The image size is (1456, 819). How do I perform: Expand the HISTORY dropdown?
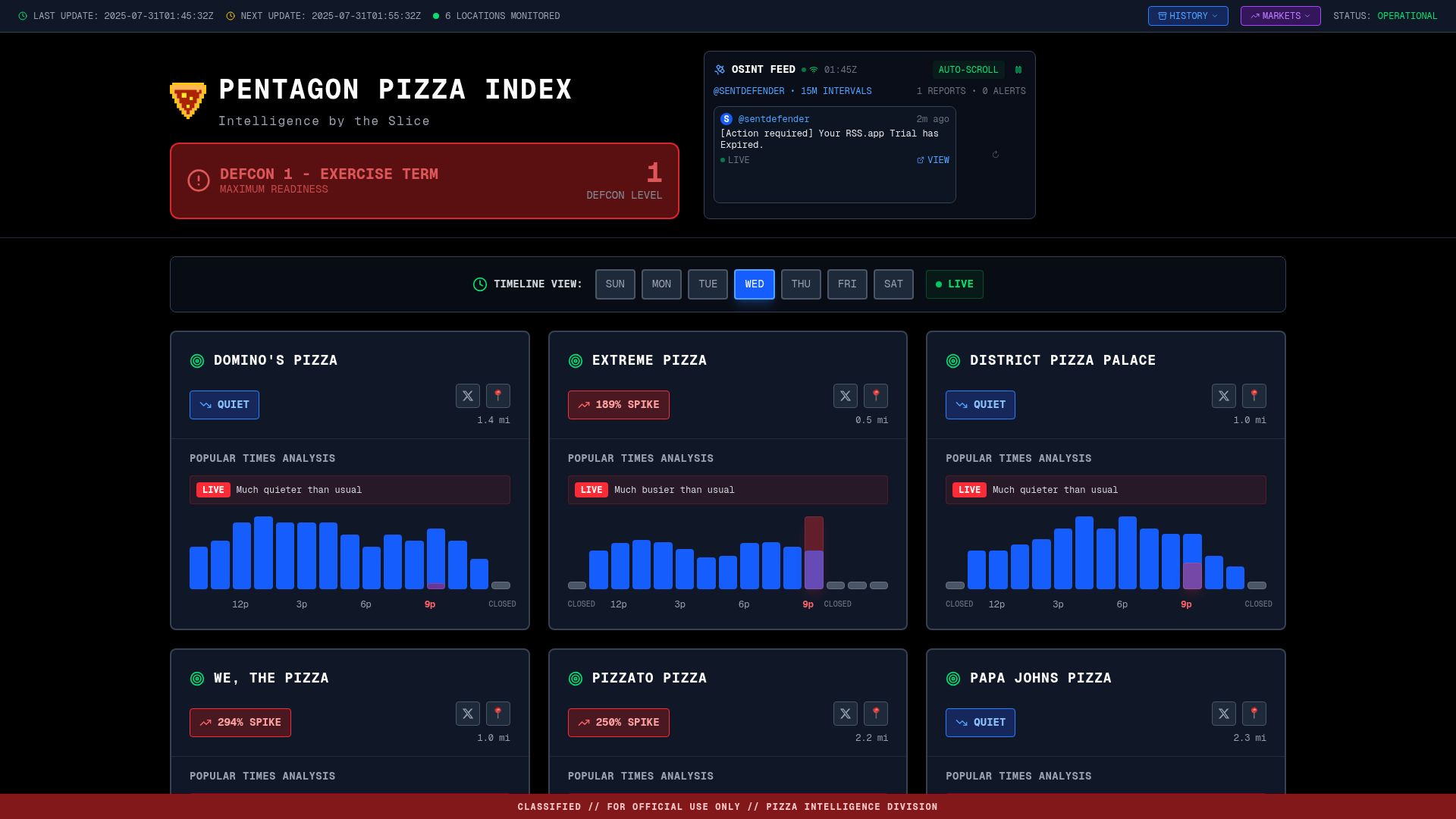tap(1188, 16)
